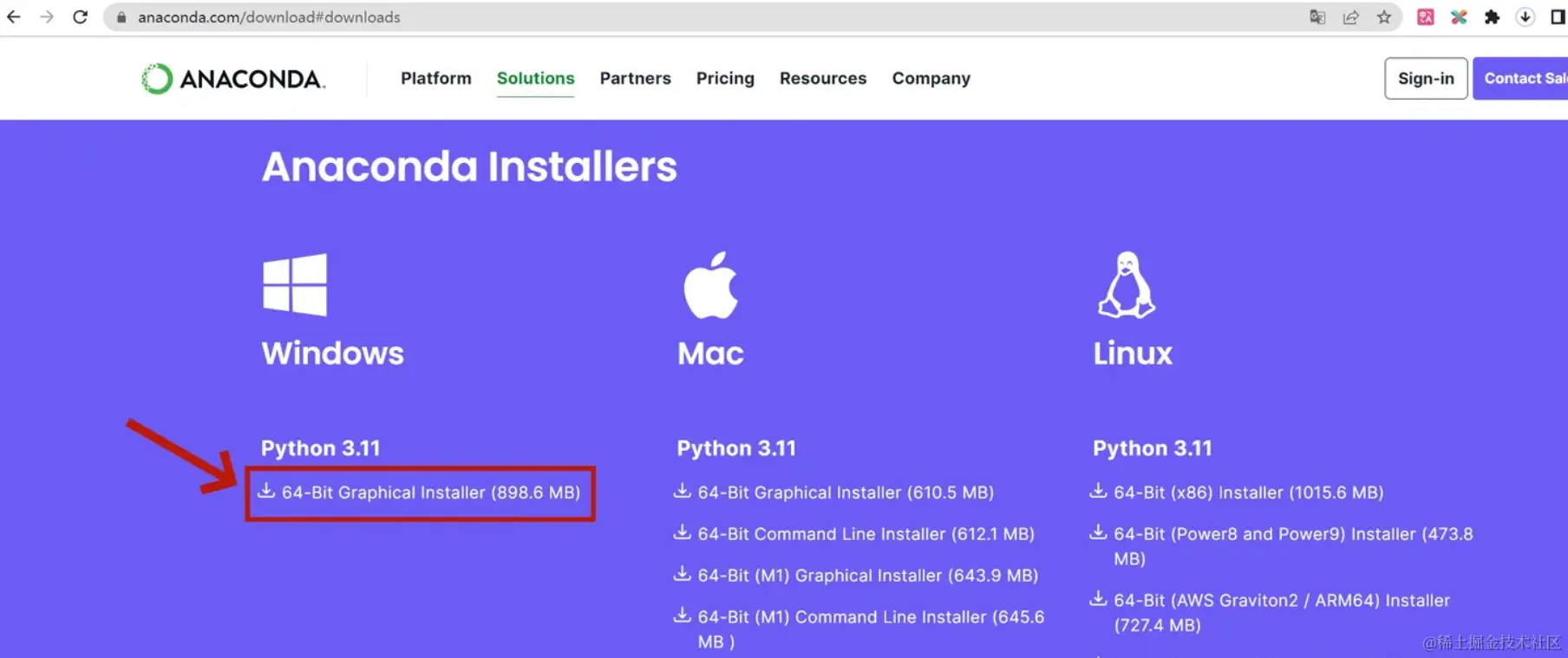The width and height of the screenshot is (1568, 658).
Task: Open the Extensions puzzle icon
Action: click(1492, 16)
